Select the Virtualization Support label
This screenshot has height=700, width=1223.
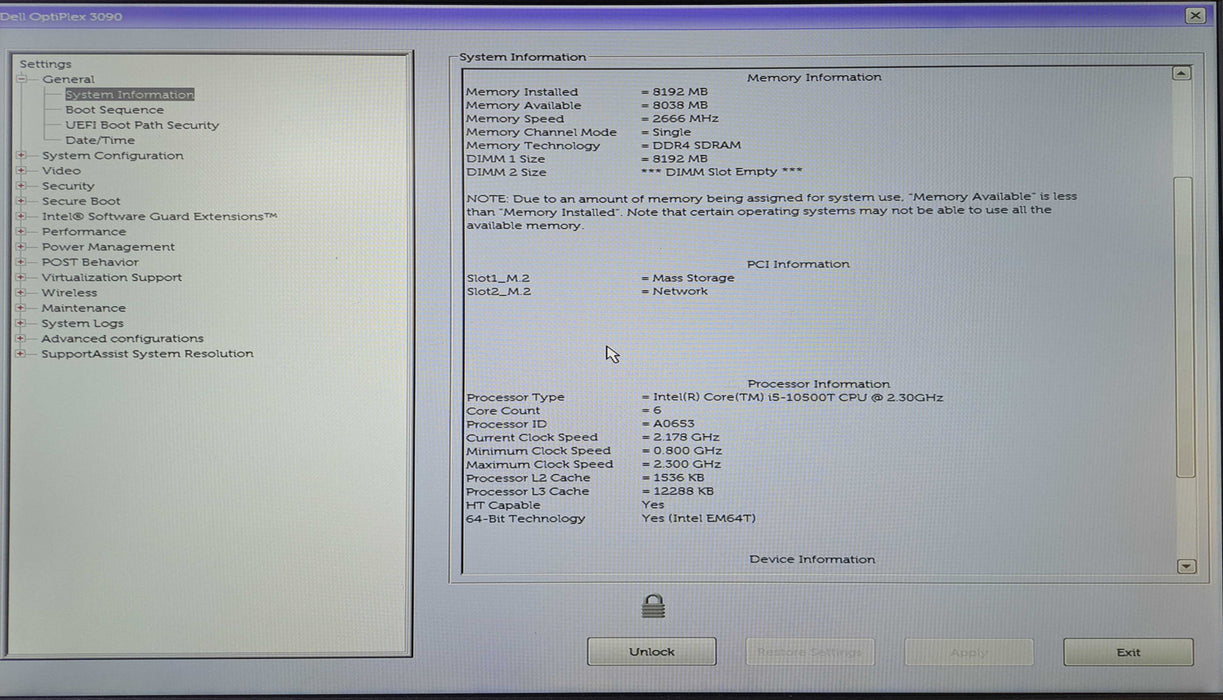[x=112, y=277]
